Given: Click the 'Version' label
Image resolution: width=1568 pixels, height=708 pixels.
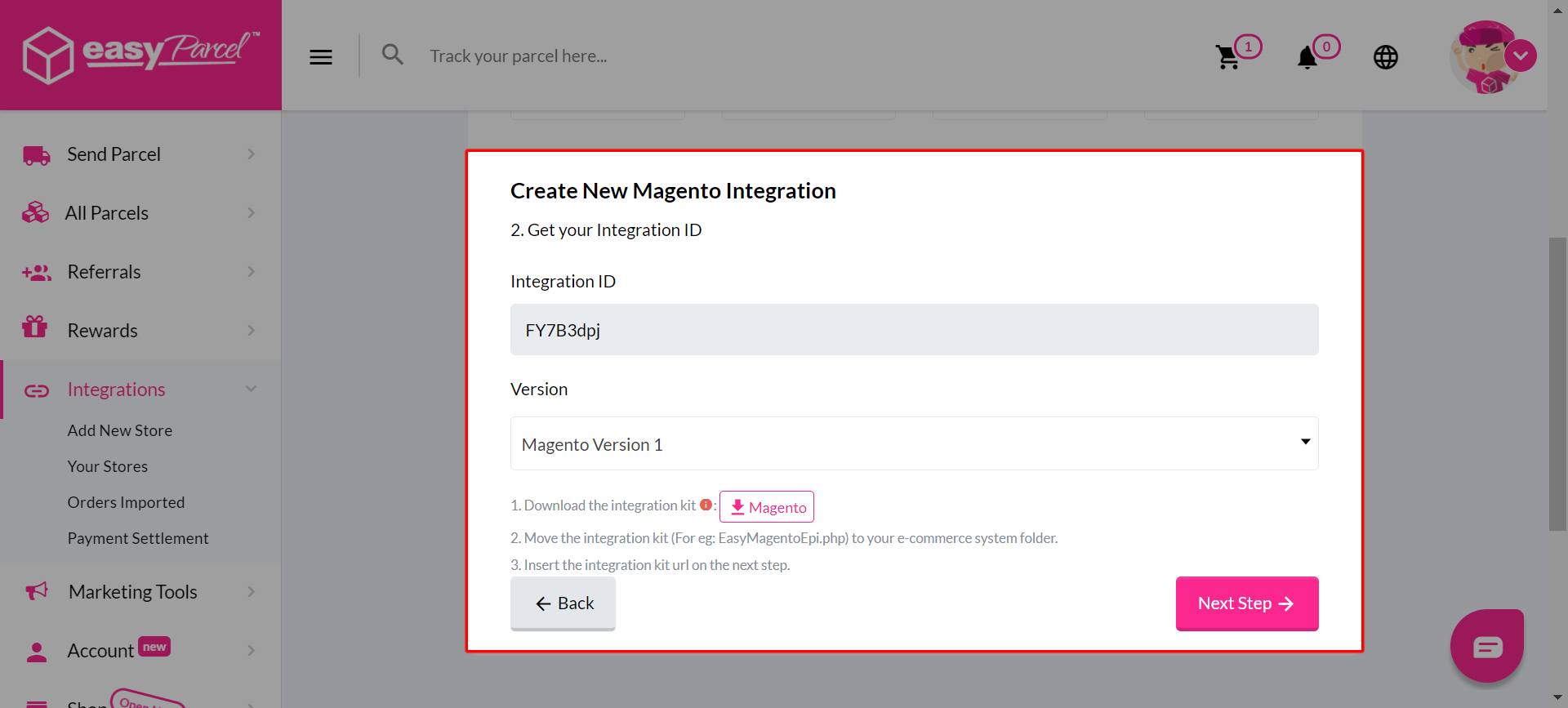Looking at the screenshot, I should tap(539, 389).
